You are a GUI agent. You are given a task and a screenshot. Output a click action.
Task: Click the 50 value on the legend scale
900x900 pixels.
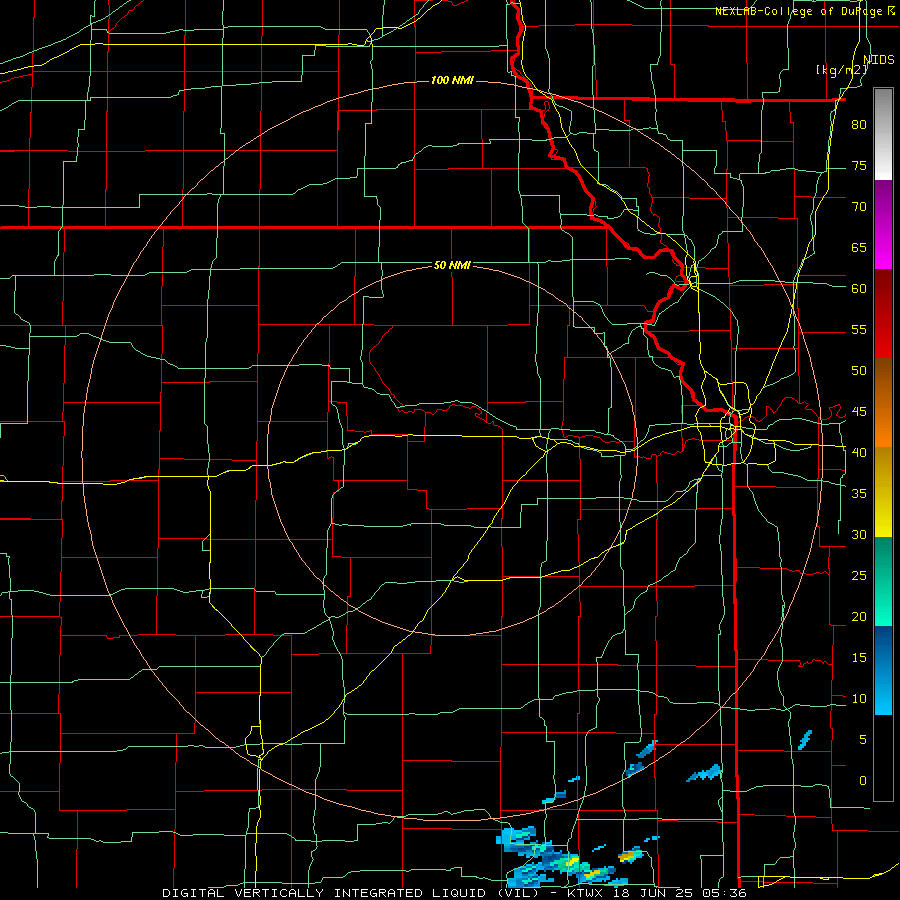[x=859, y=370]
